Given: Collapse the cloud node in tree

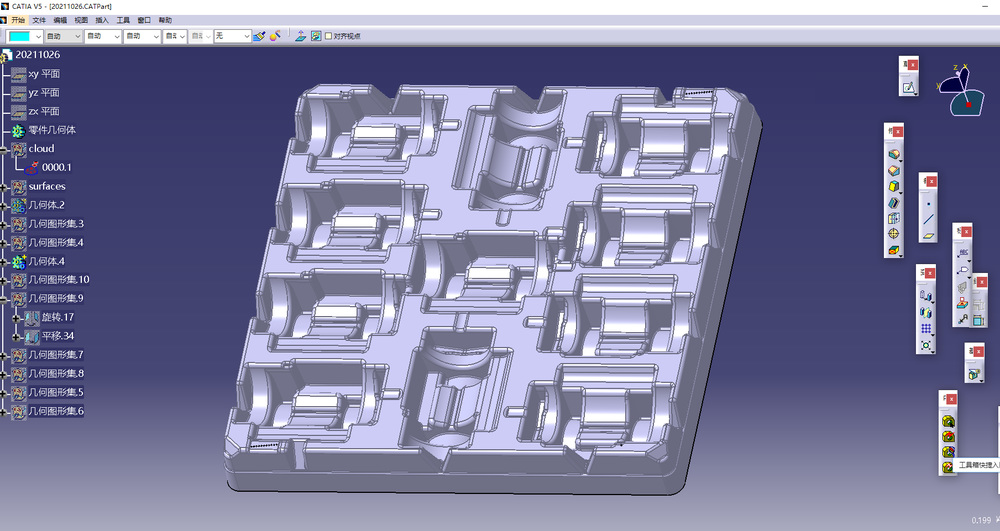Looking at the screenshot, I should point(4,150).
